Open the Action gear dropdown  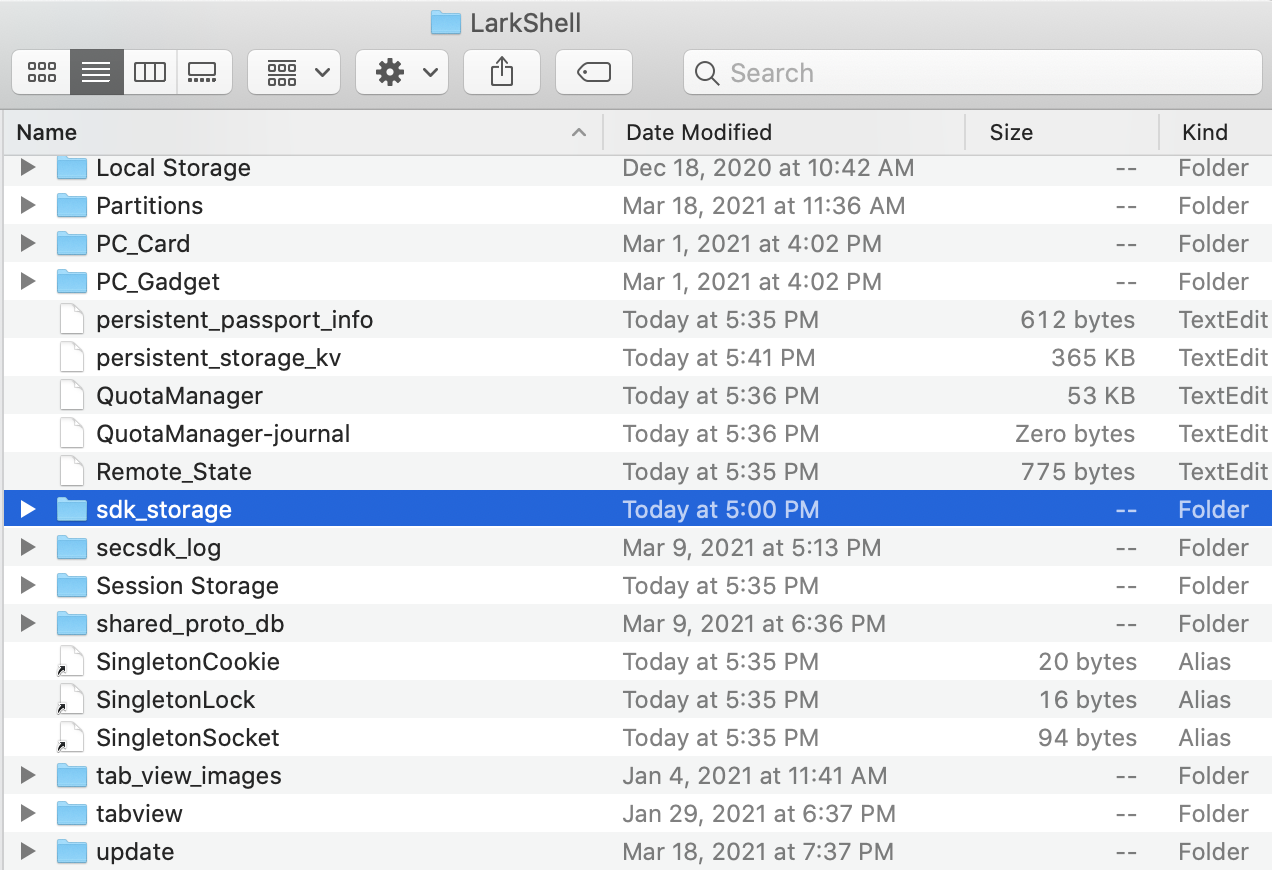pos(401,72)
